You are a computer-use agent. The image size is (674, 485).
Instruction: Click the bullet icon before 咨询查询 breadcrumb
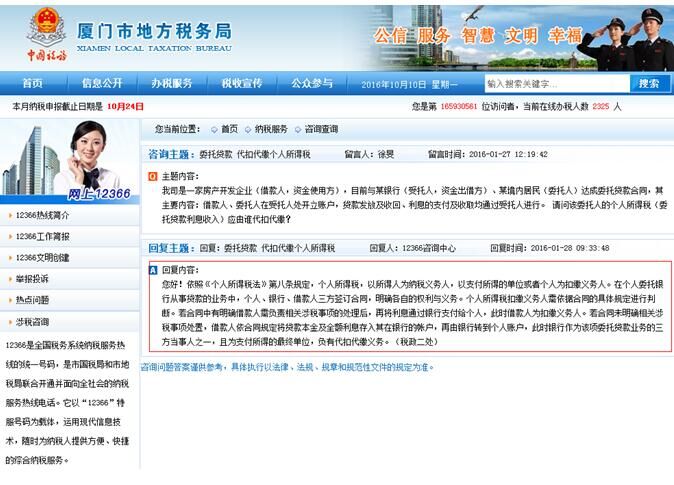298,129
